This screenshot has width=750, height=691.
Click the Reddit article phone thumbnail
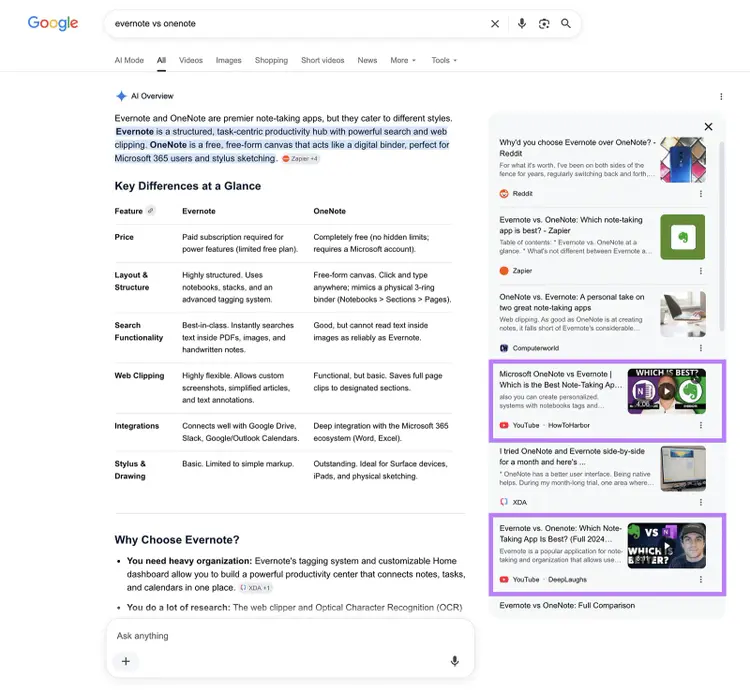683,160
